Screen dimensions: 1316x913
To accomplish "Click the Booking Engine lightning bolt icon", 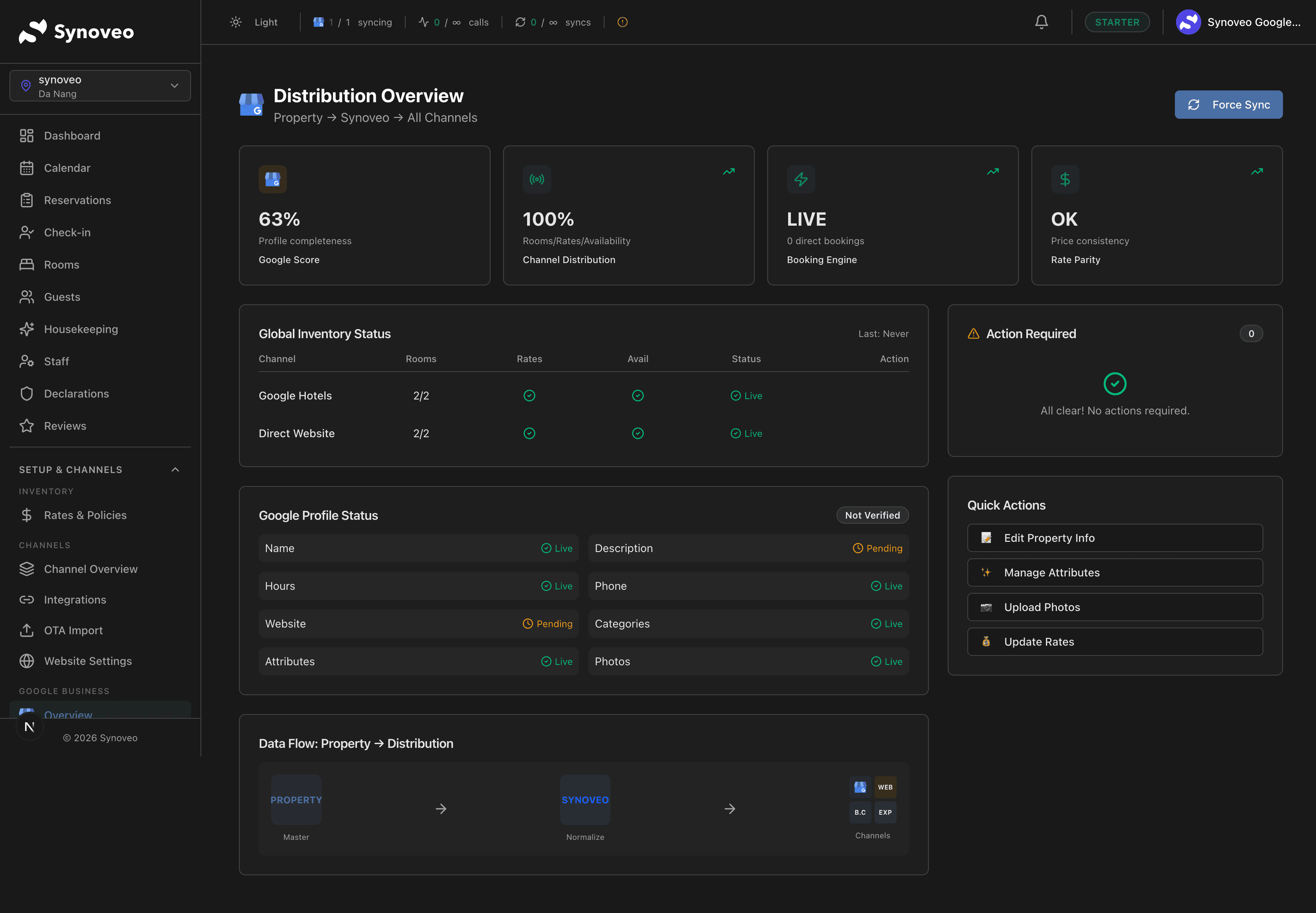I will [801, 180].
